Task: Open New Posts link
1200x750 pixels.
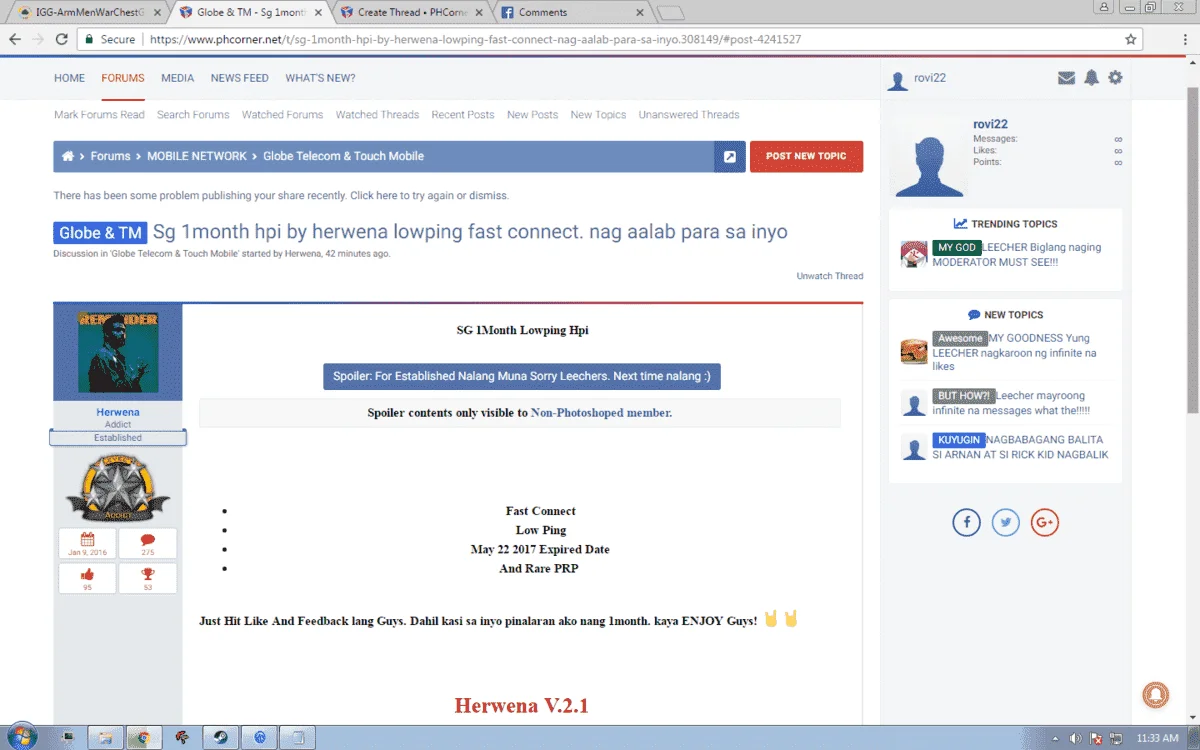Action: [532, 115]
